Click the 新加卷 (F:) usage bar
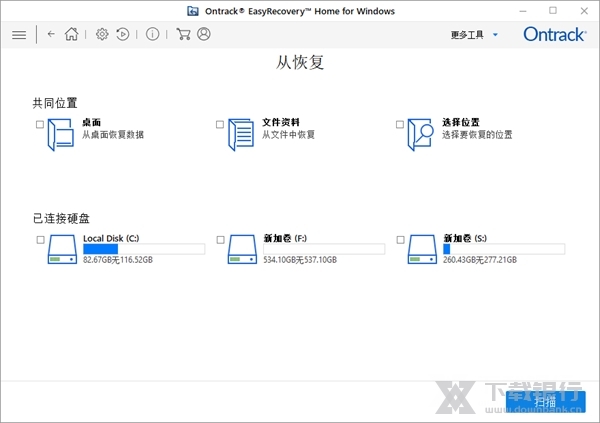The height and width of the screenshot is (423, 600). coord(324,249)
